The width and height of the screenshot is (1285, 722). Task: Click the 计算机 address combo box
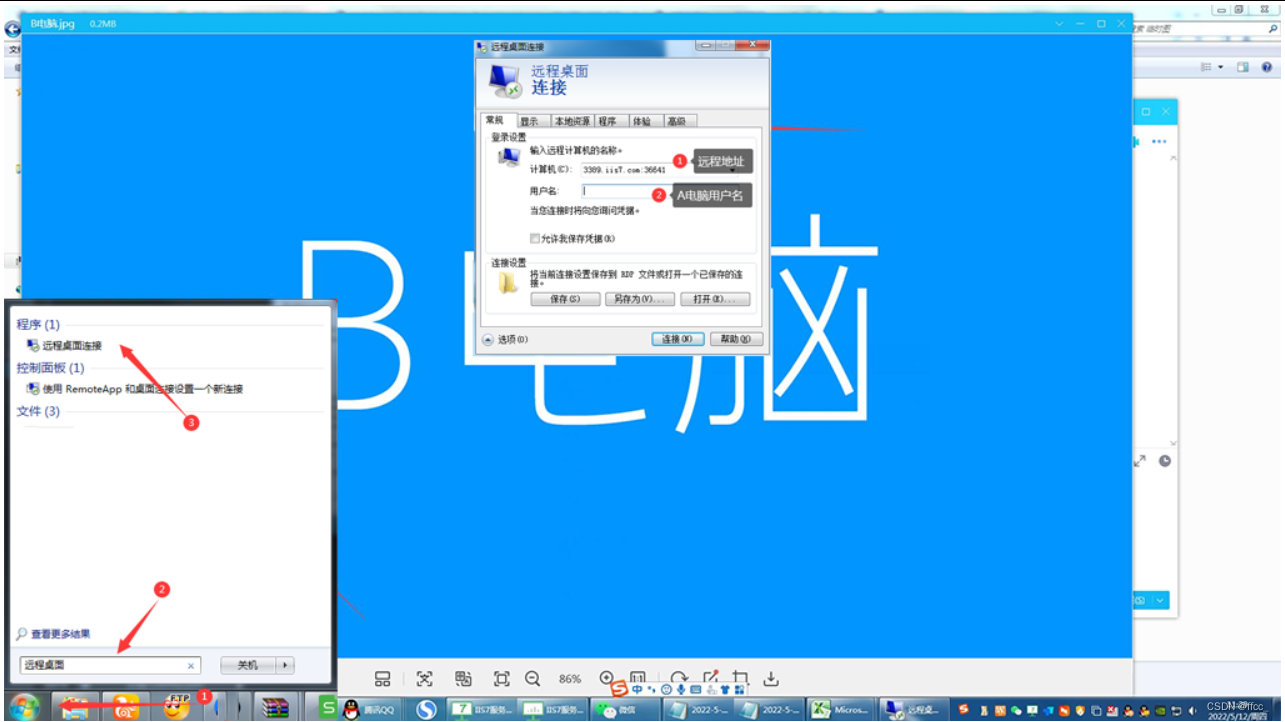(658, 169)
